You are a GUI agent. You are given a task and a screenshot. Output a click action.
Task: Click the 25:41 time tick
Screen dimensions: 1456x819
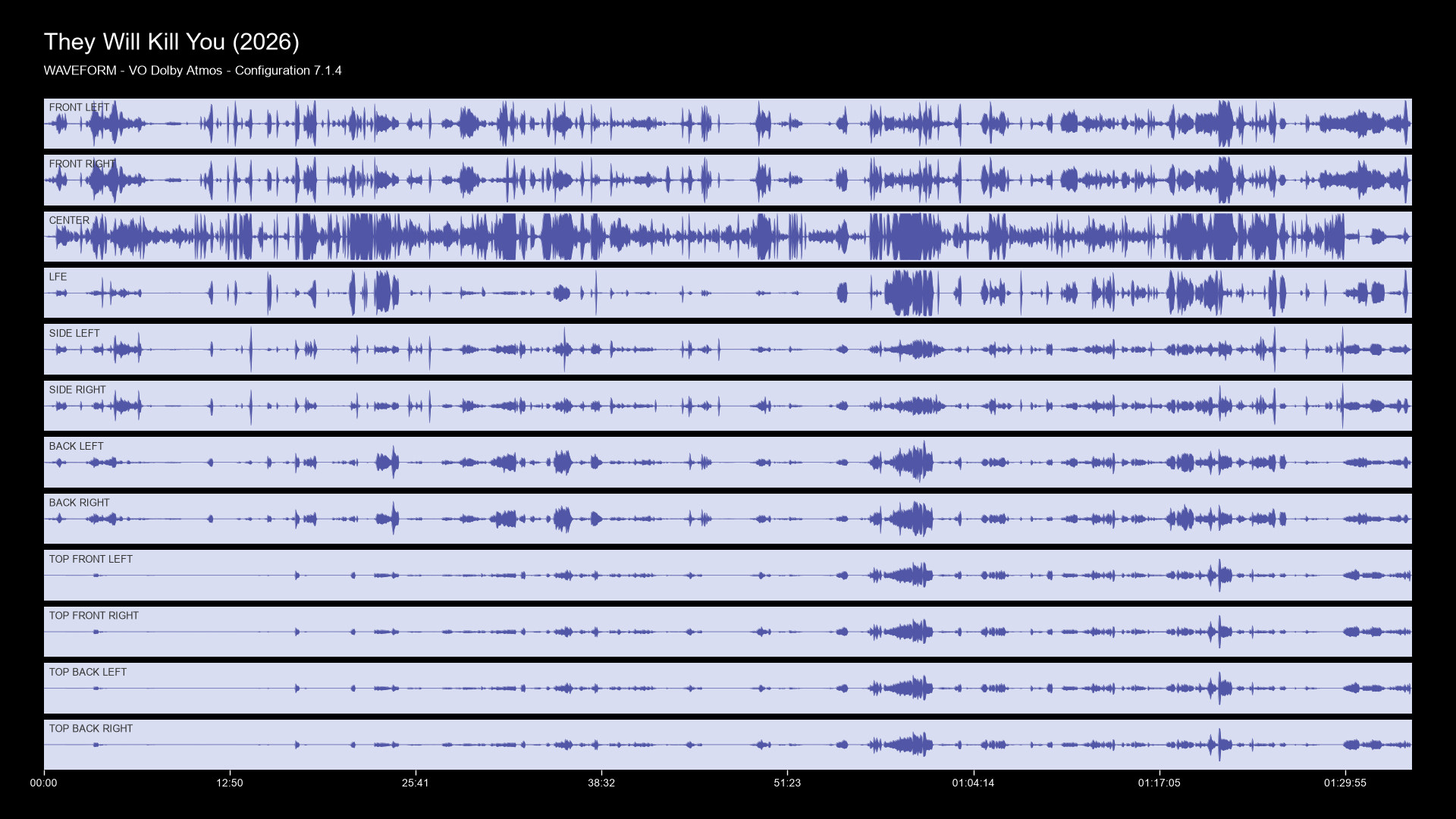416,783
